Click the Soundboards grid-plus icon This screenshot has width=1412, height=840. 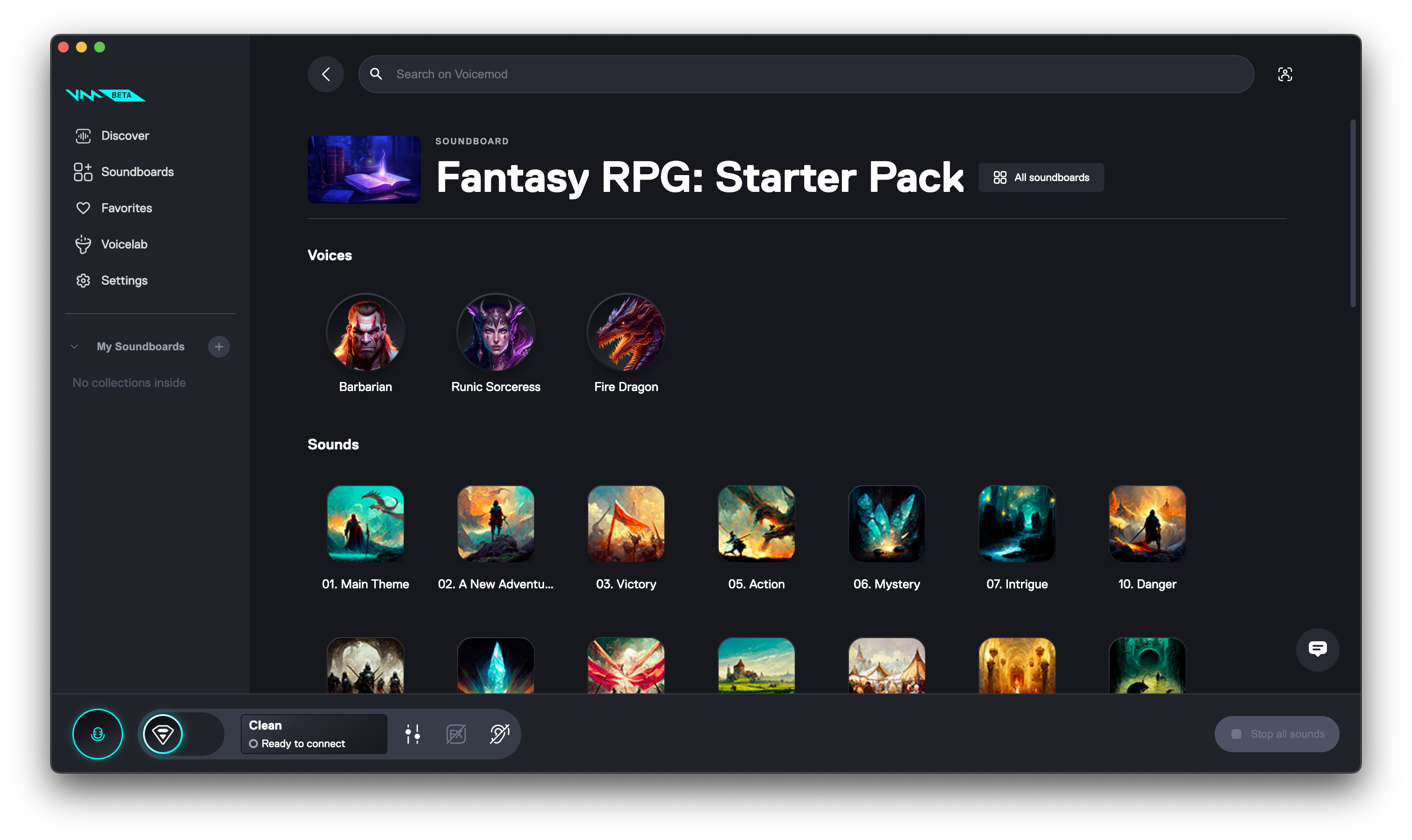[83, 172]
